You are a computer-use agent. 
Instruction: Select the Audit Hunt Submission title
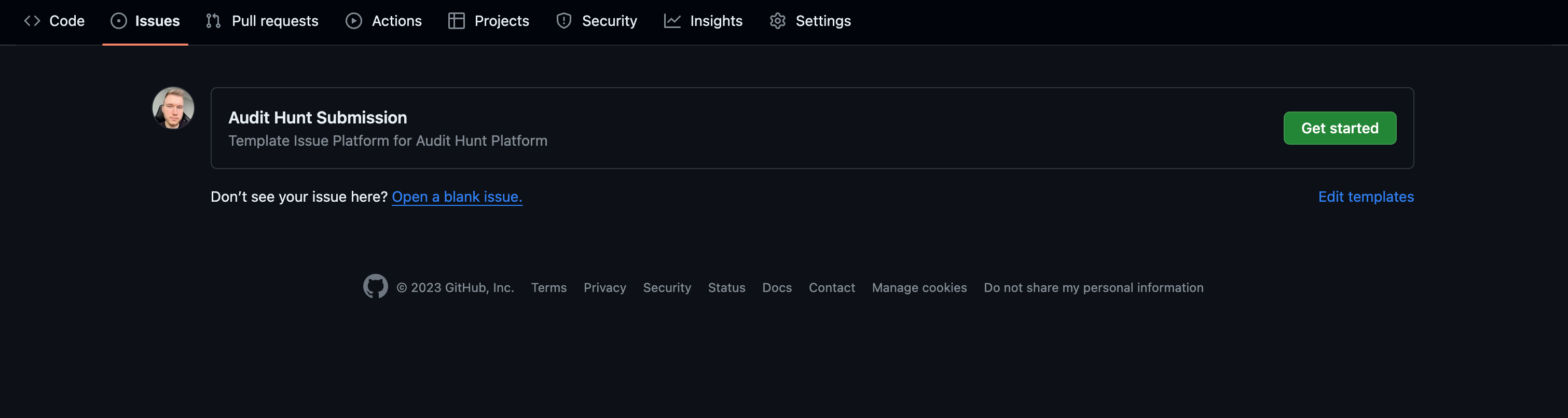point(318,117)
